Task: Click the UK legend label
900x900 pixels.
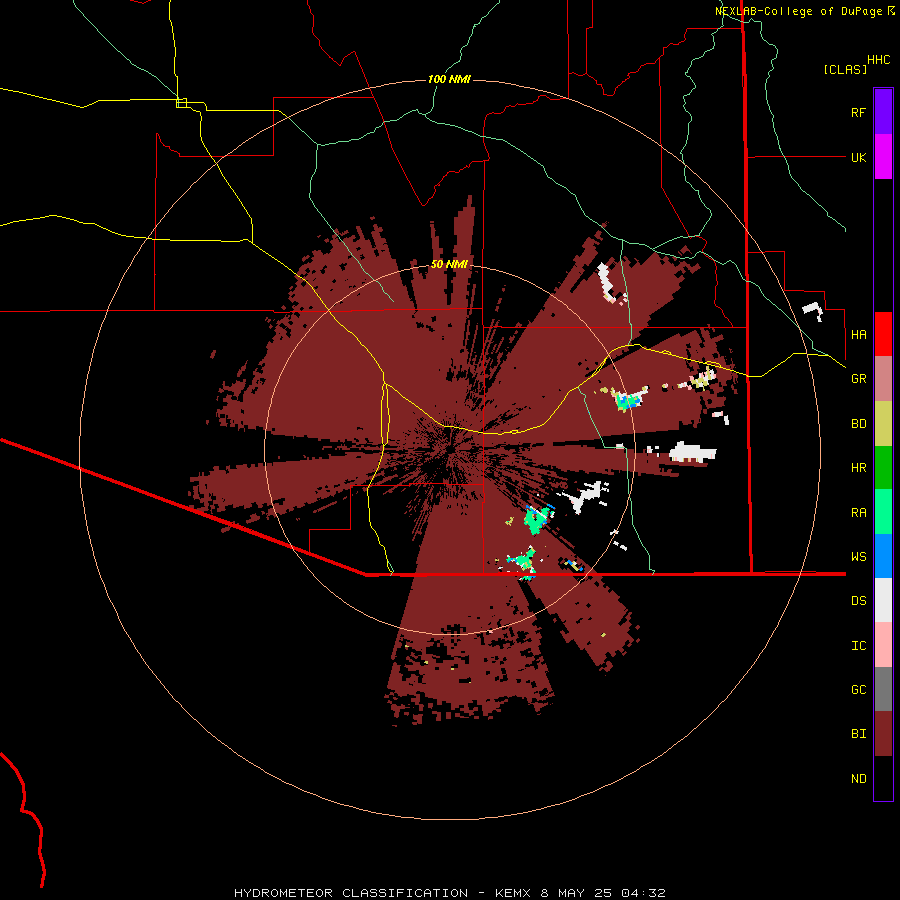Action: coord(858,157)
